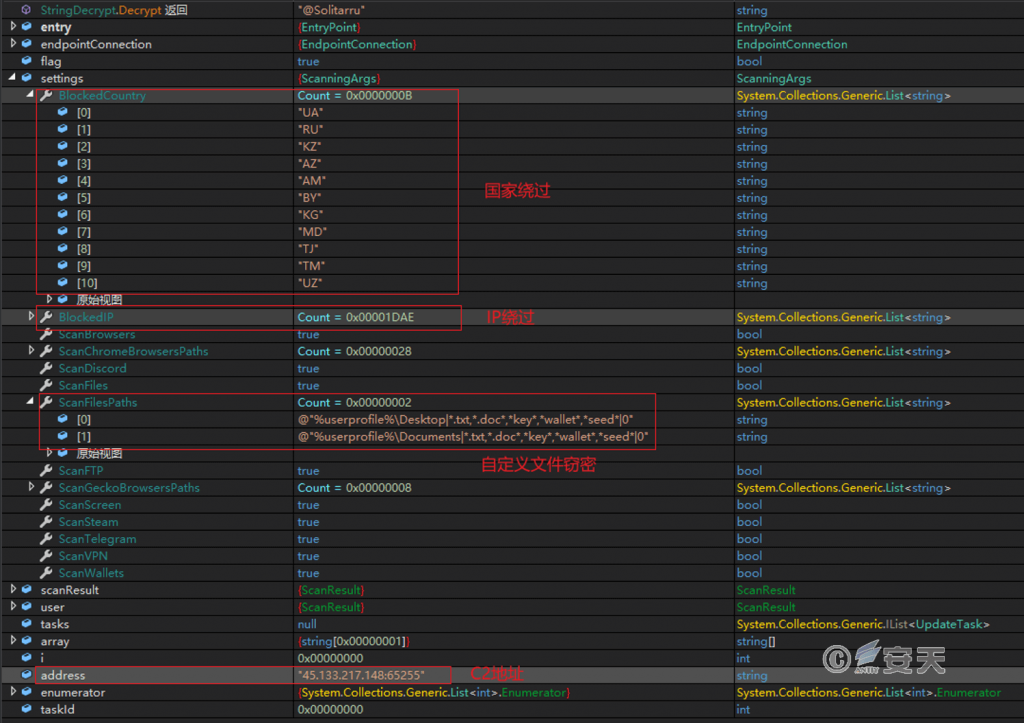Expand the ScanGeckoBrowsersPaths list
This screenshot has height=723, width=1024.
pos(32,488)
